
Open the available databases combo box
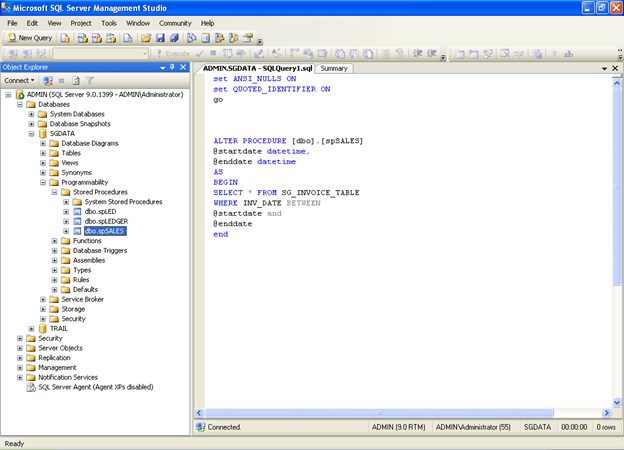[101, 53]
